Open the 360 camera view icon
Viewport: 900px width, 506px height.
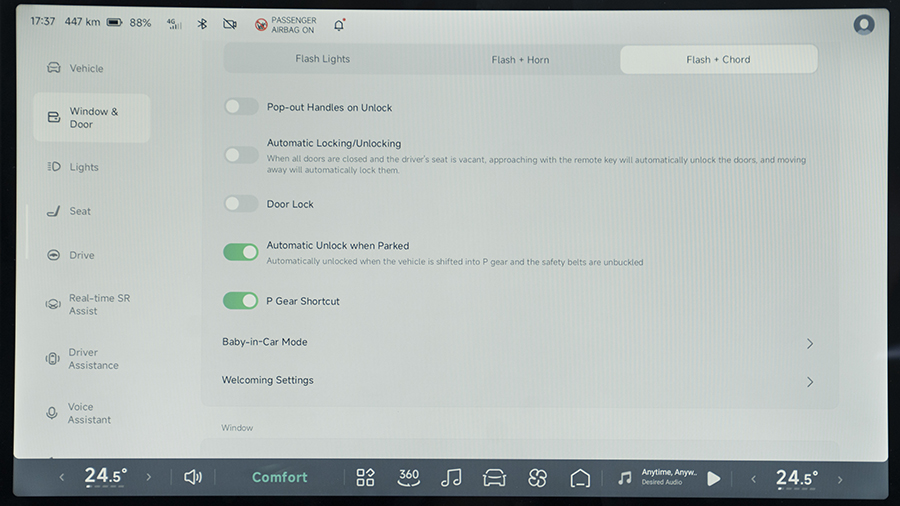pos(408,478)
